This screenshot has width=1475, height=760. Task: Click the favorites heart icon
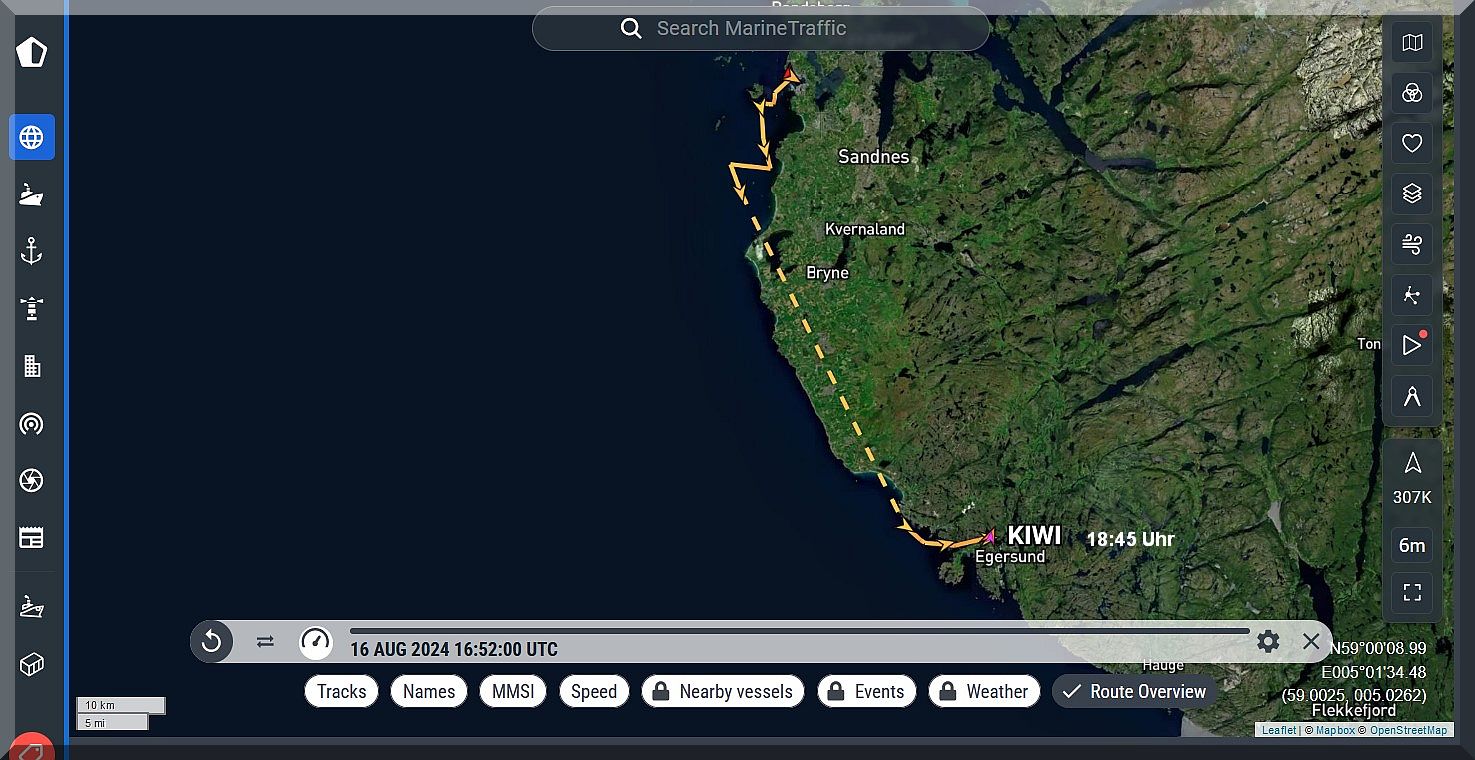click(x=1412, y=143)
